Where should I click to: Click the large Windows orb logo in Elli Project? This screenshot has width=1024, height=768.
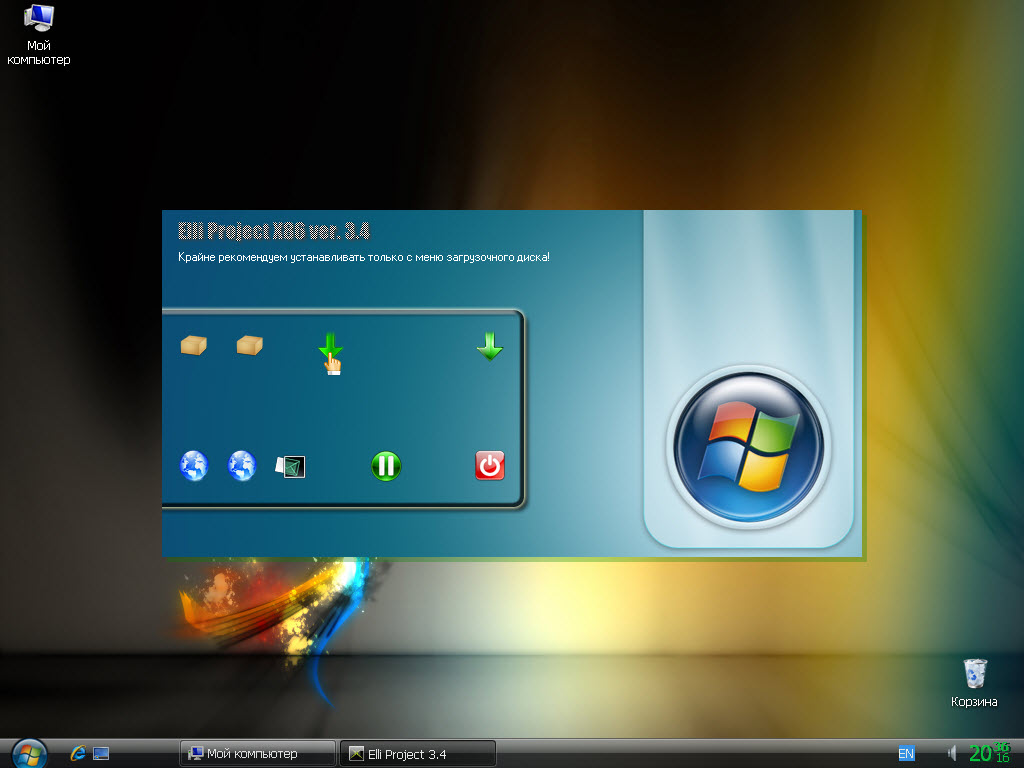tap(748, 447)
